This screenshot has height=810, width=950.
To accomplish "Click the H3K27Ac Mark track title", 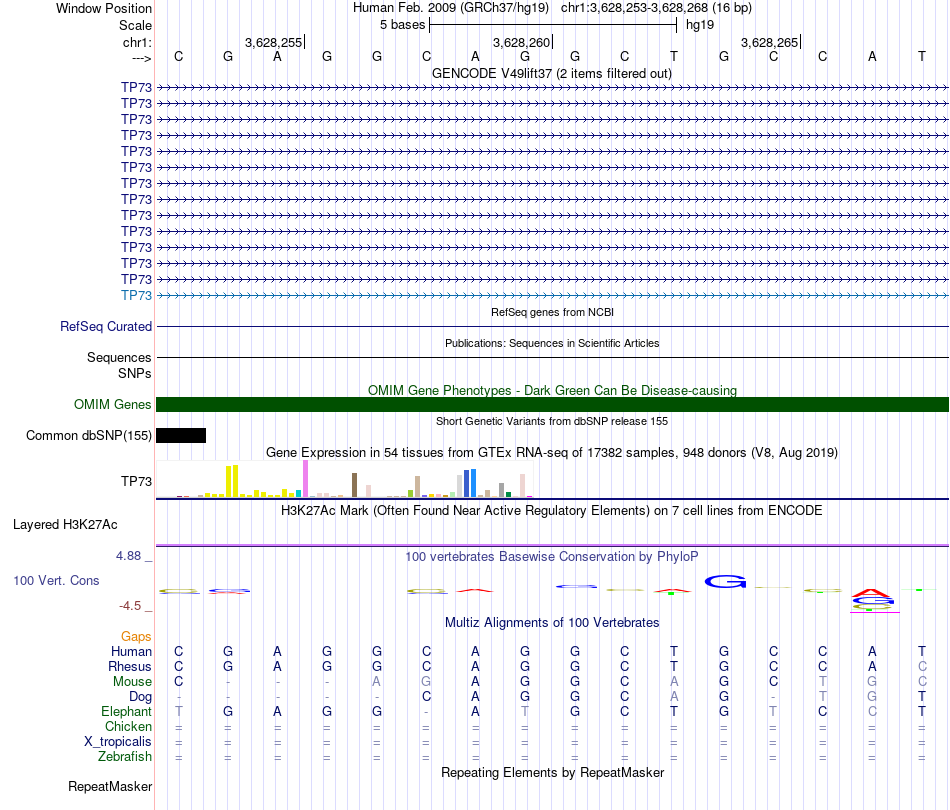I will pos(551,511).
